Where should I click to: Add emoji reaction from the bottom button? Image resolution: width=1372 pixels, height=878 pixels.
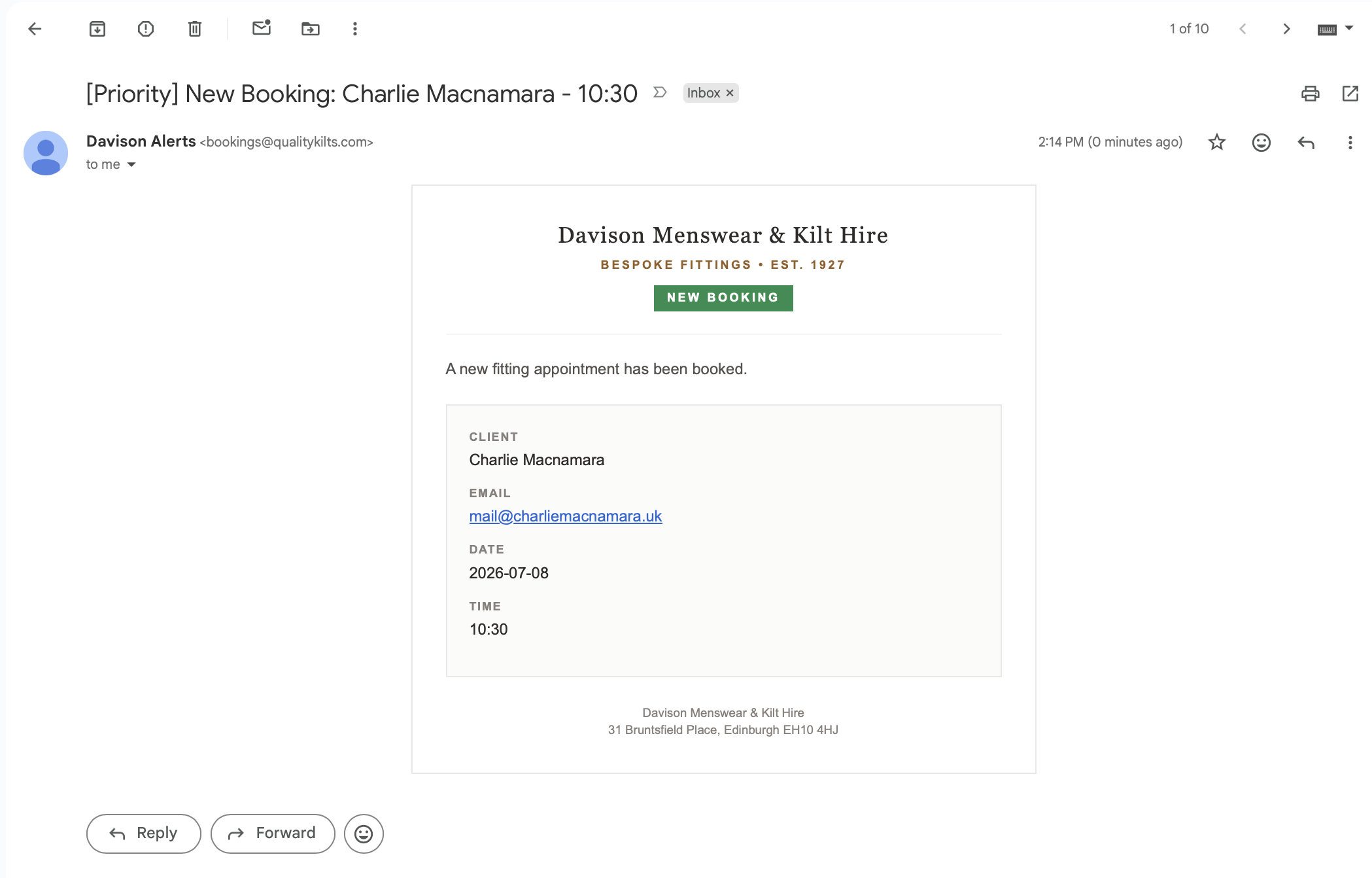(364, 834)
